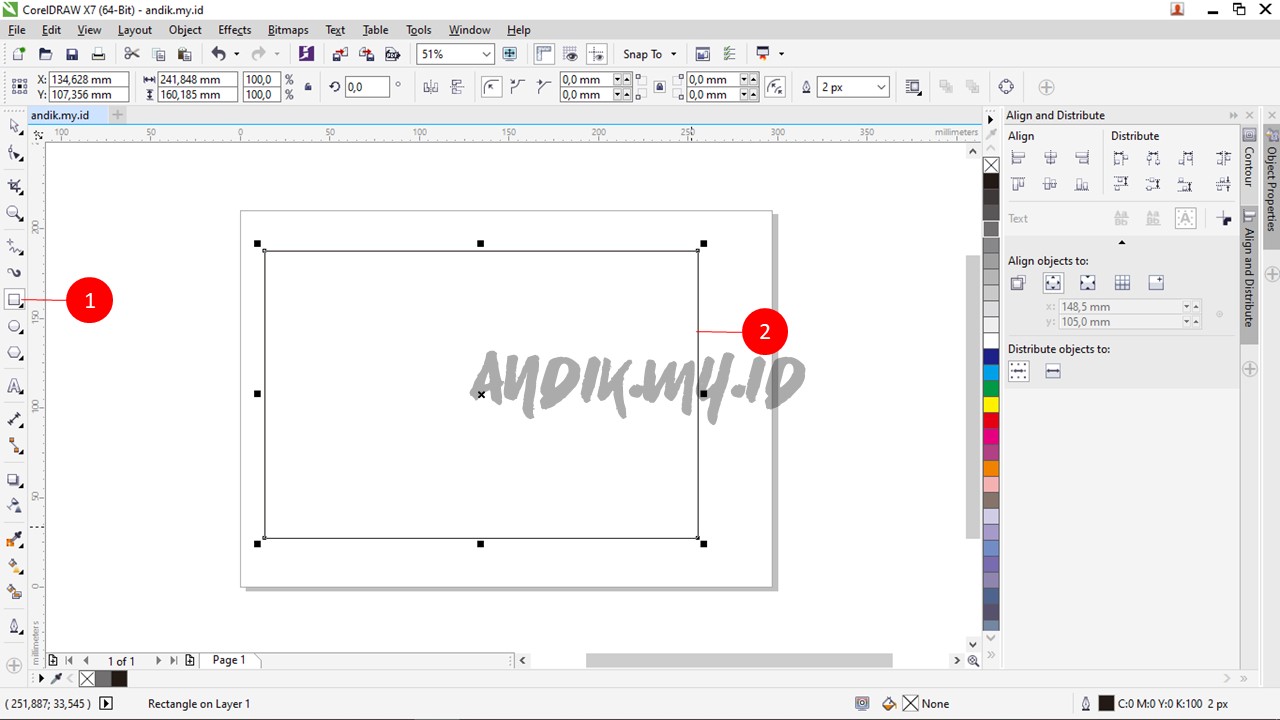
Task: Click the Mirror horizontally icon
Action: point(431,87)
